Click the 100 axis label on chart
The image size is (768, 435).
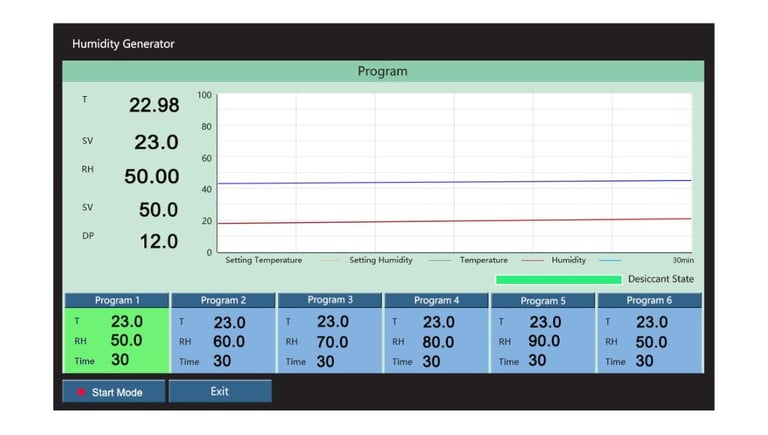204,95
